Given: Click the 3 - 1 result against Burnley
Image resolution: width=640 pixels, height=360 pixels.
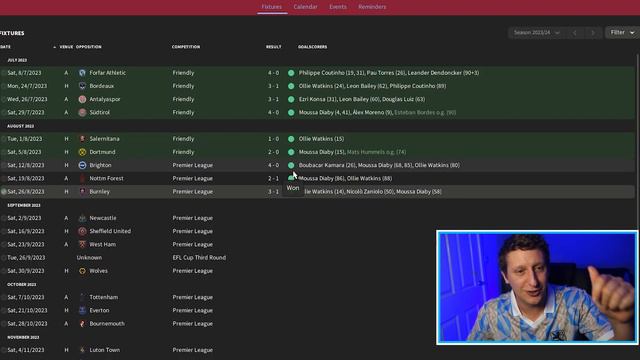Looking at the screenshot, I should pos(273,191).
